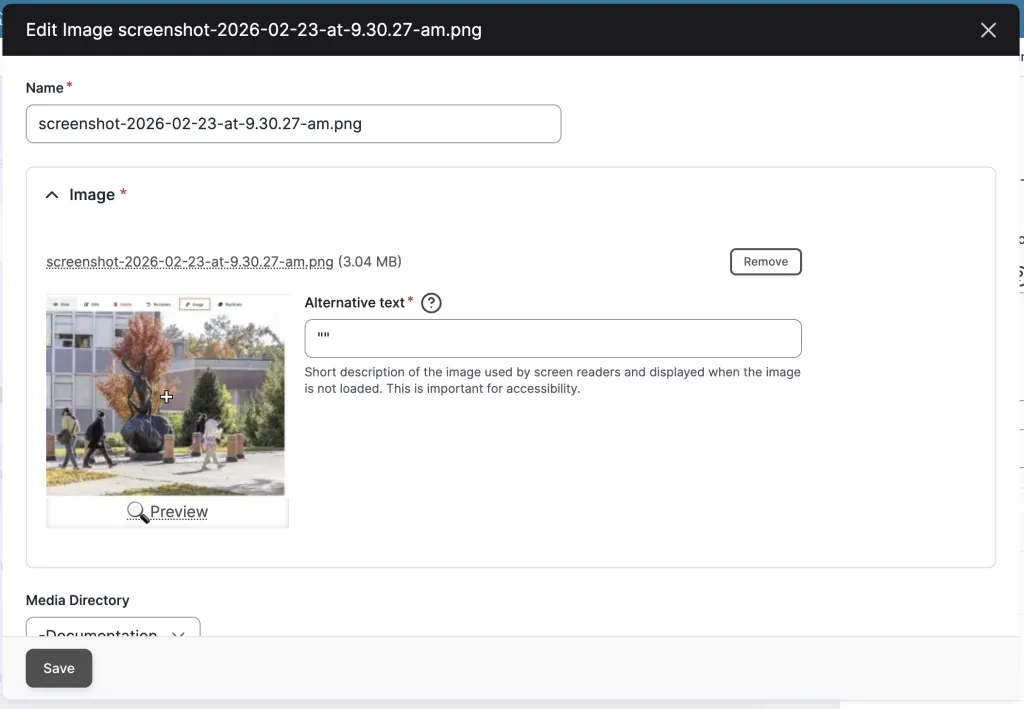Click the magnifying glass Preview icon
Viewport: 1024px width, 709px height.
pos(138,512)
